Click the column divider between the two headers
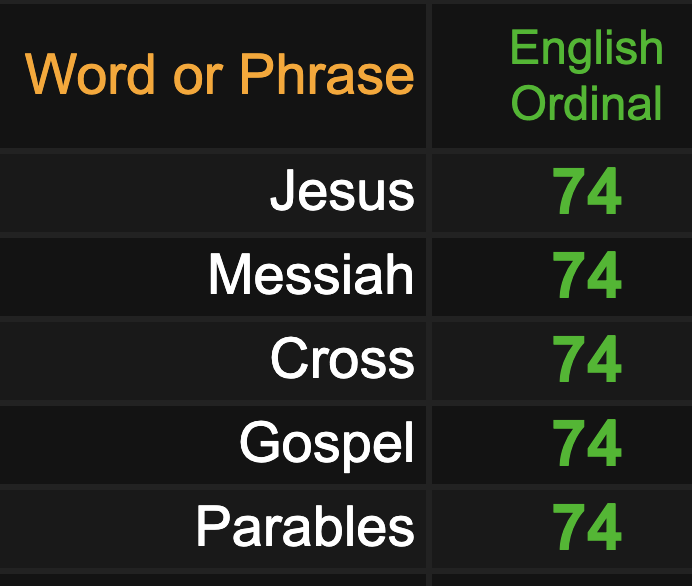 (429, 76)
